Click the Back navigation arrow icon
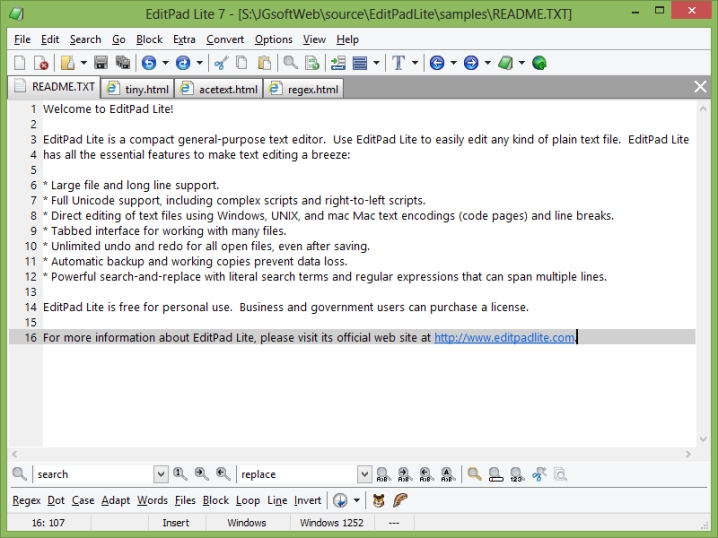This screenshot has width=718, height=538. [x=437, y=63]
